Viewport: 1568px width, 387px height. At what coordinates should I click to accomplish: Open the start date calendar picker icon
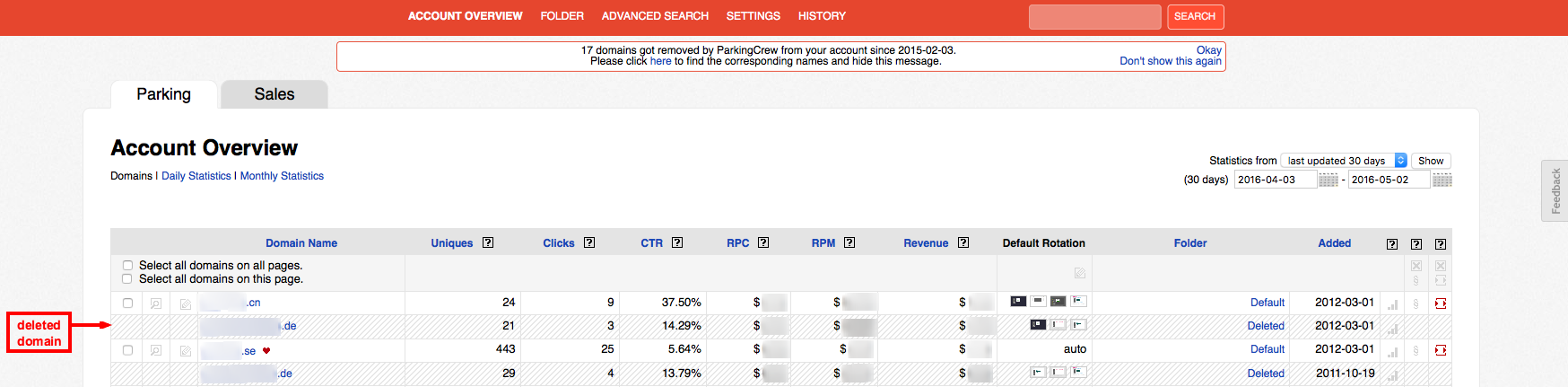click(x=1328, y=180)
